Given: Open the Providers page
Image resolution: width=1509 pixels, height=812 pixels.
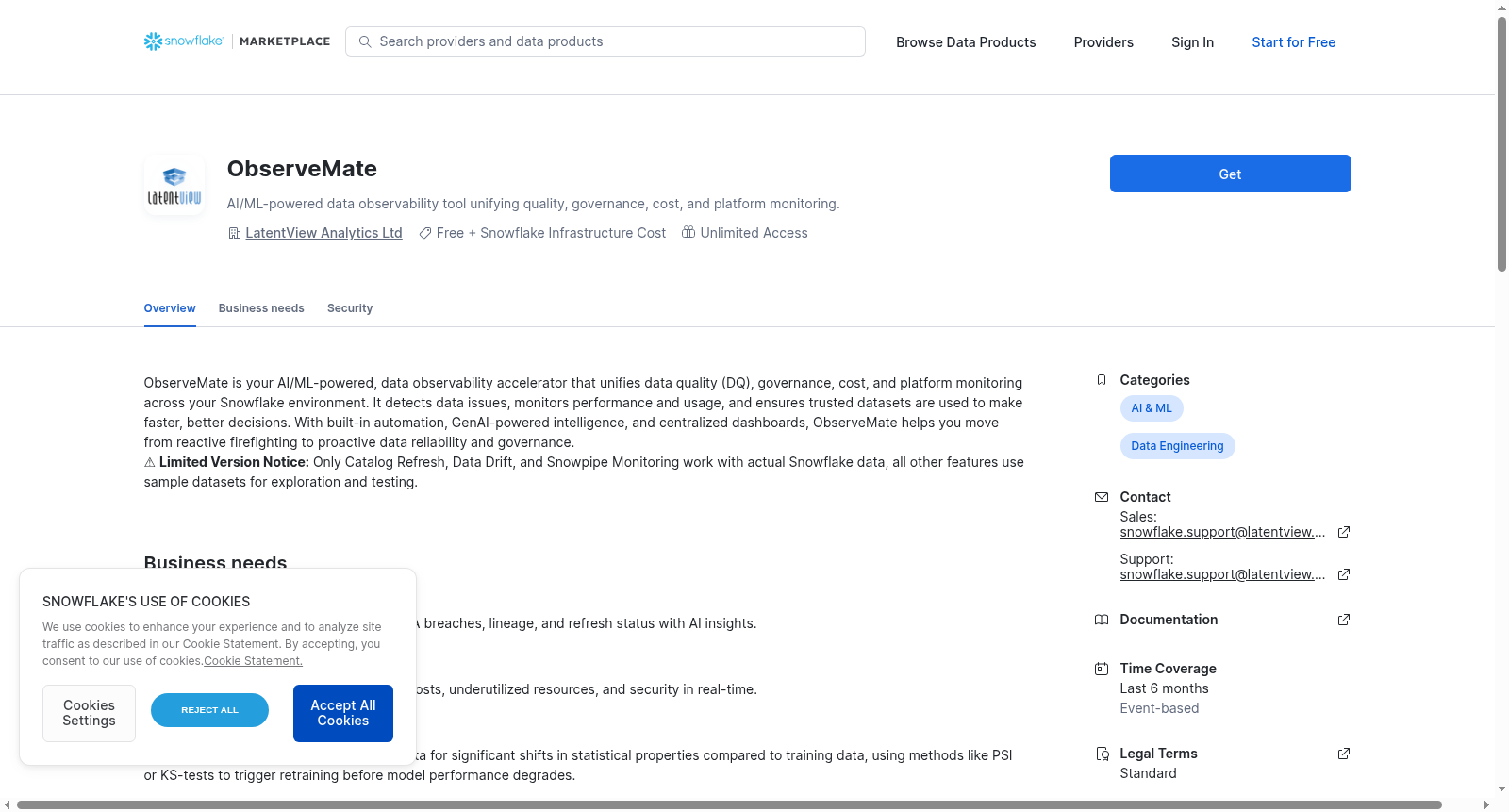Looking at the screenshot, I should [x=1103, y=42].
